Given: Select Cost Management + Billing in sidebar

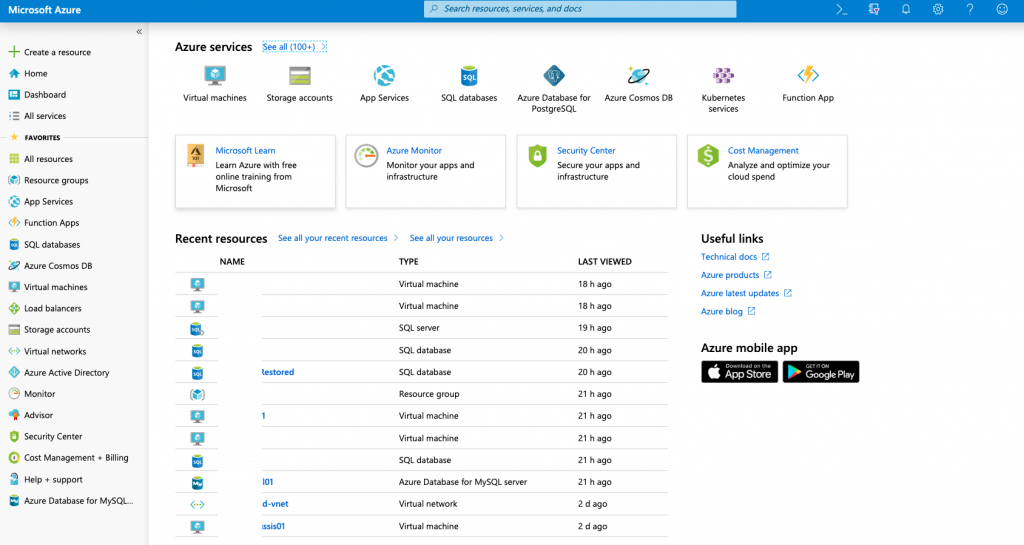Looking at the screenshot, I should tap(76, 458).
